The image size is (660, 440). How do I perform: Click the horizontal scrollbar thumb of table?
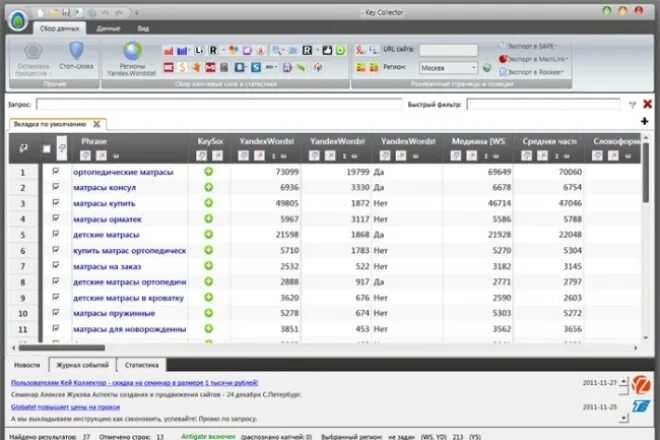pyautogui.click(x=62, y=348)
